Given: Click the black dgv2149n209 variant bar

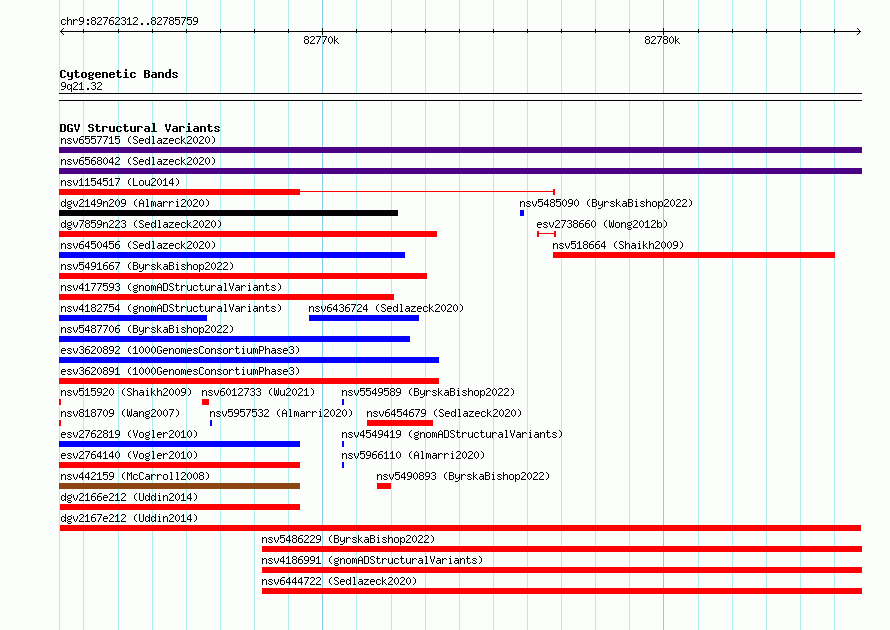Looking at the screenshot, I should coord(228,213).
